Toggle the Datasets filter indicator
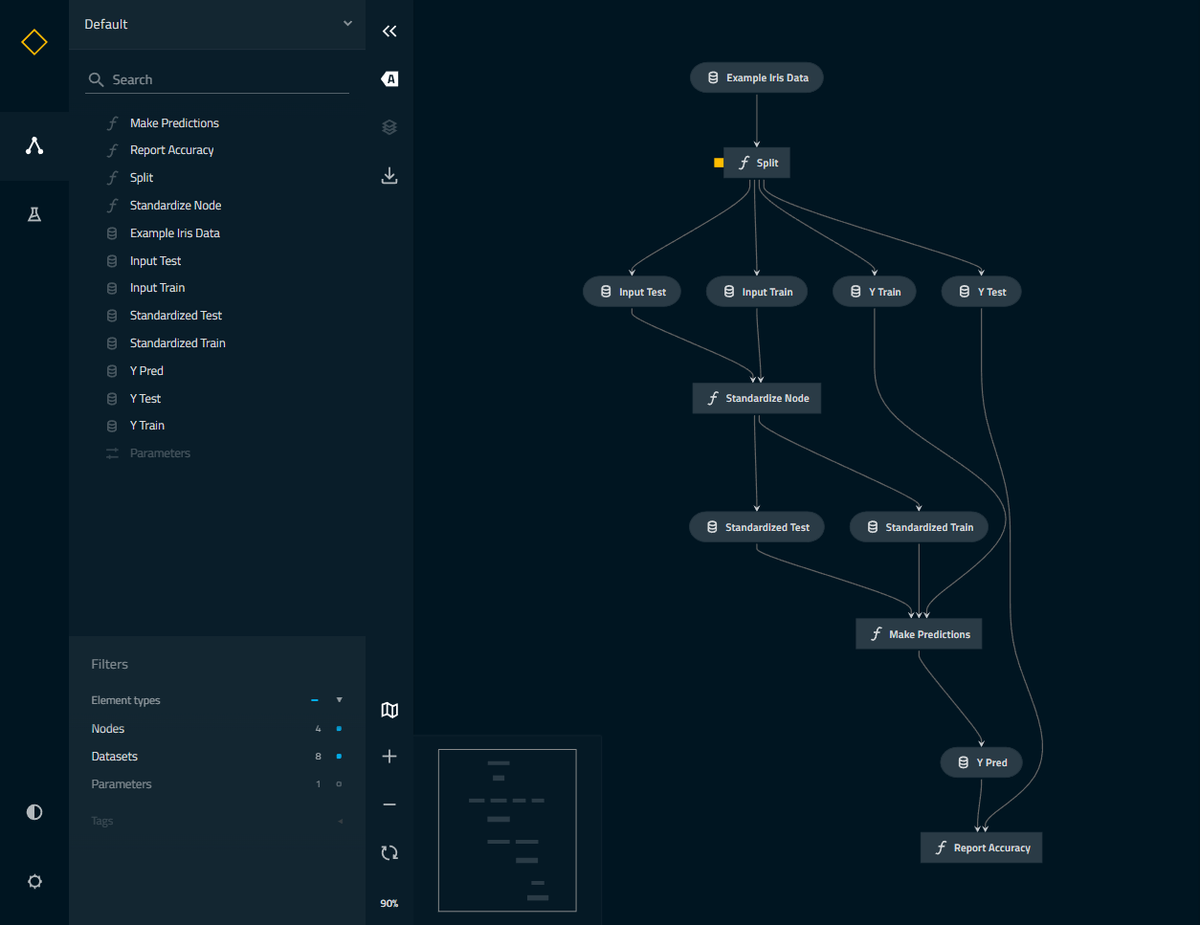This screenshot has height=925, width=1200. coord(339,757)
